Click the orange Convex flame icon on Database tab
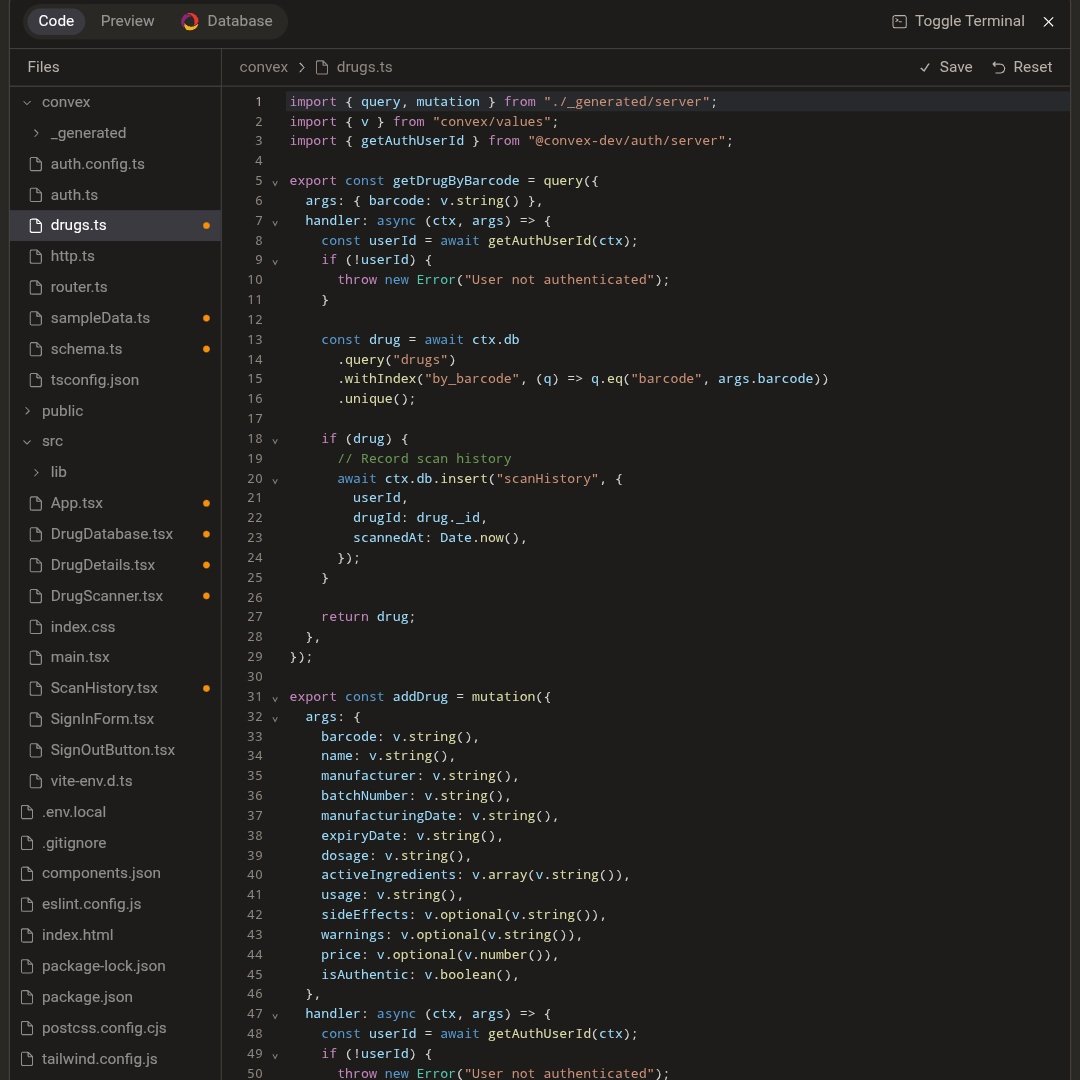This screenshot has height=1080, width=1080. pos(189,20)
